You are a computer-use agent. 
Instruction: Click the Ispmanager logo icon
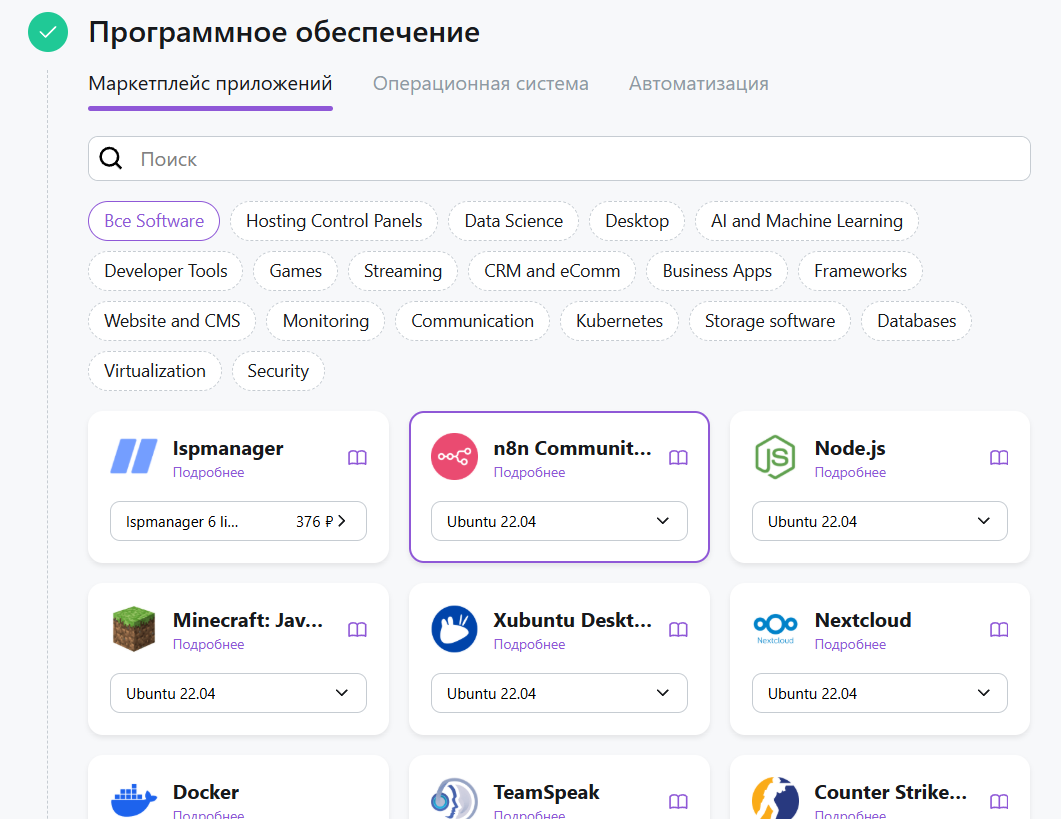point(134,457)
